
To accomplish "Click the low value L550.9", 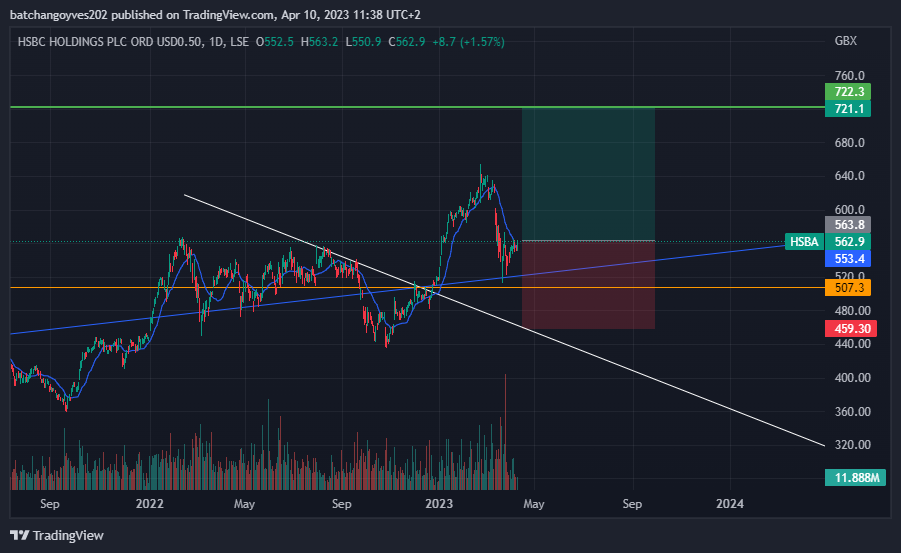I will click(x=363, y=41).
